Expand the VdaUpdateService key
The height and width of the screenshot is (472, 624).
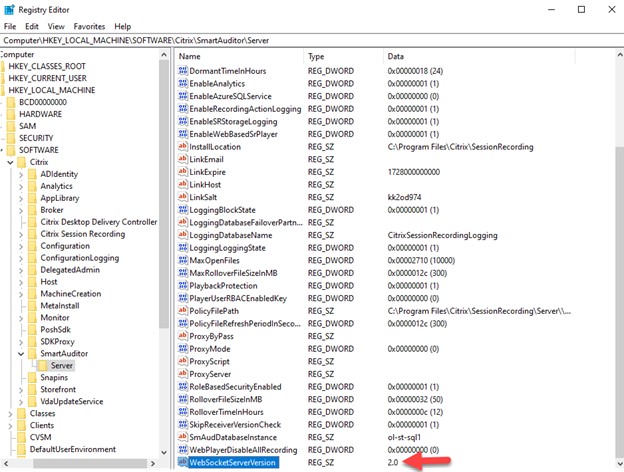[21, 402]
